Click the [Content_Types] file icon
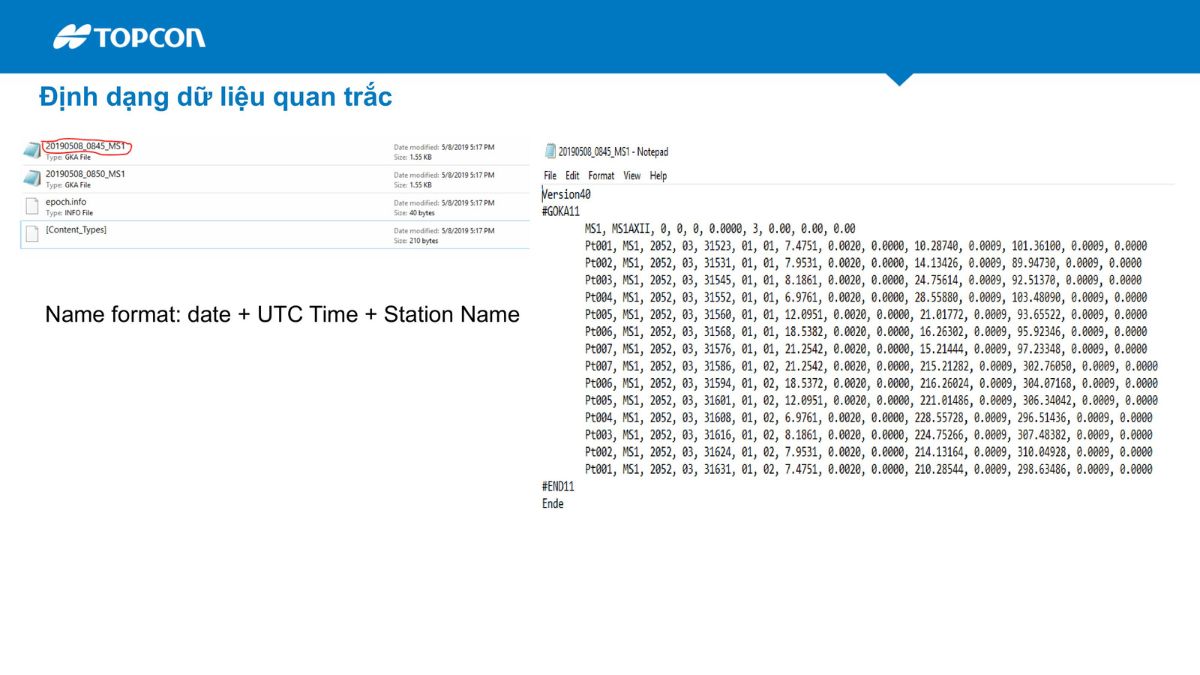 click(x=32, y=234)
